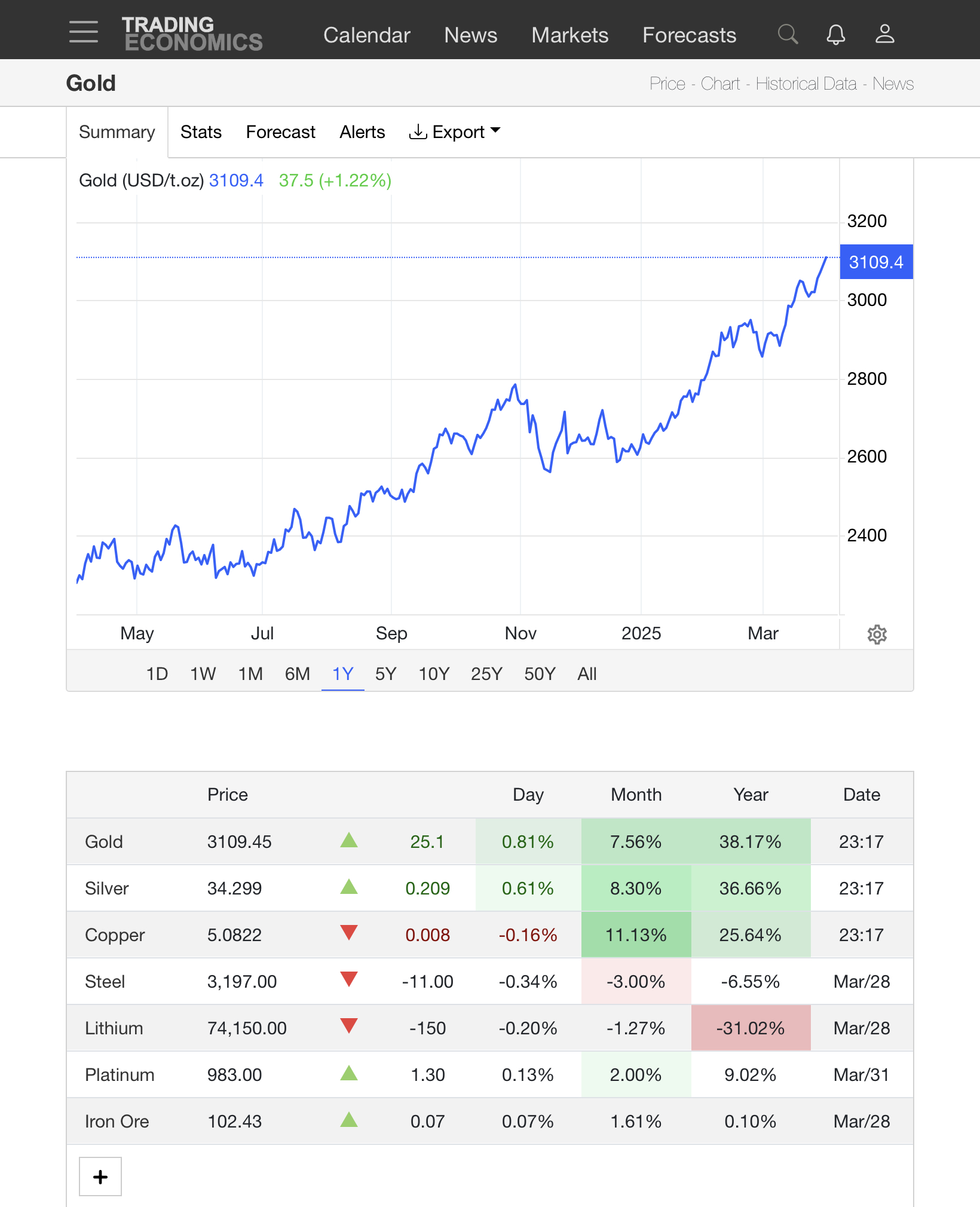Click the Price column header
This screenshot has width=980, height=1207.
tap(228, 795)
